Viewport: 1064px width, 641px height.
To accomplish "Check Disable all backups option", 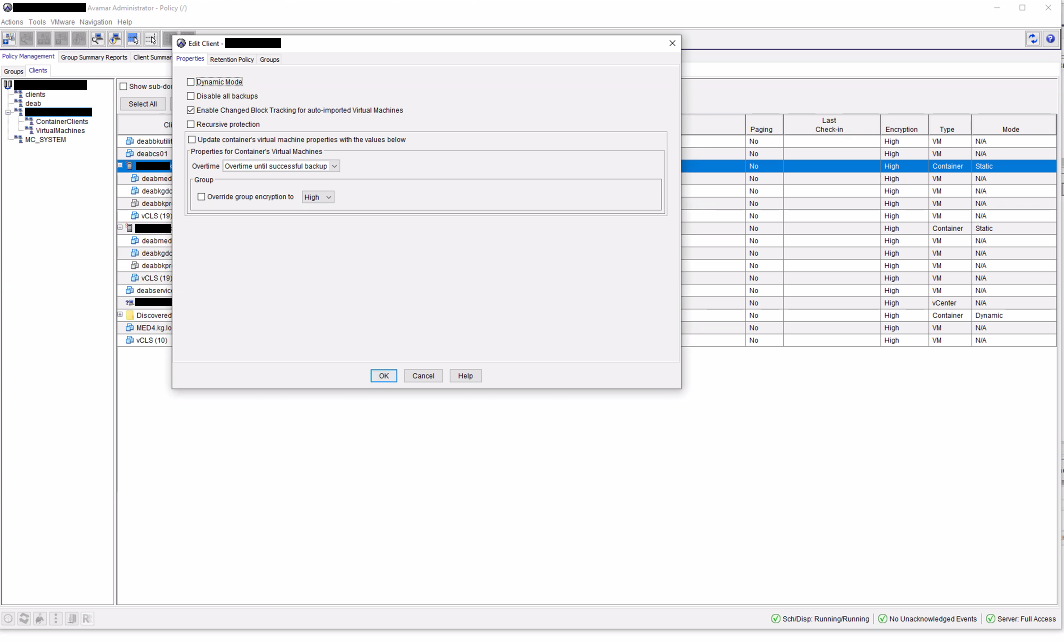I will pyautogui.click(x=191, y=96).
